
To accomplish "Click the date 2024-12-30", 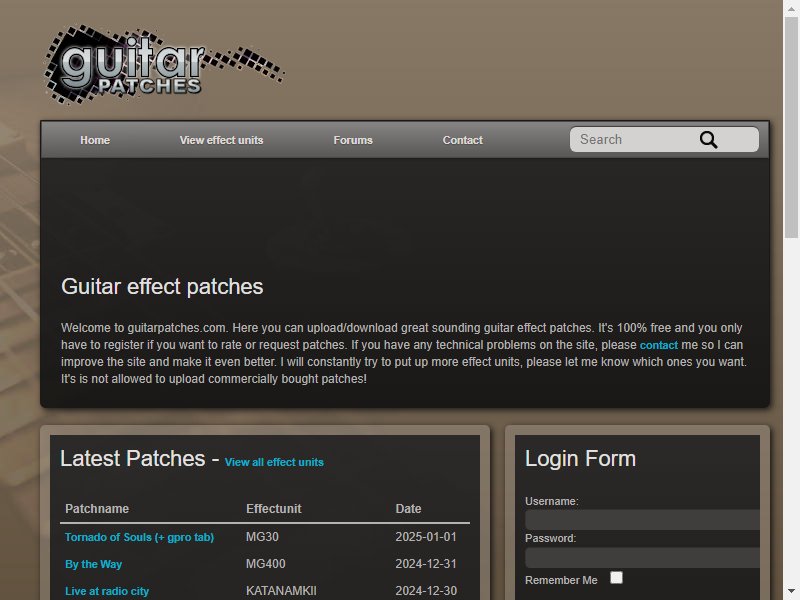I will point(426,591).
